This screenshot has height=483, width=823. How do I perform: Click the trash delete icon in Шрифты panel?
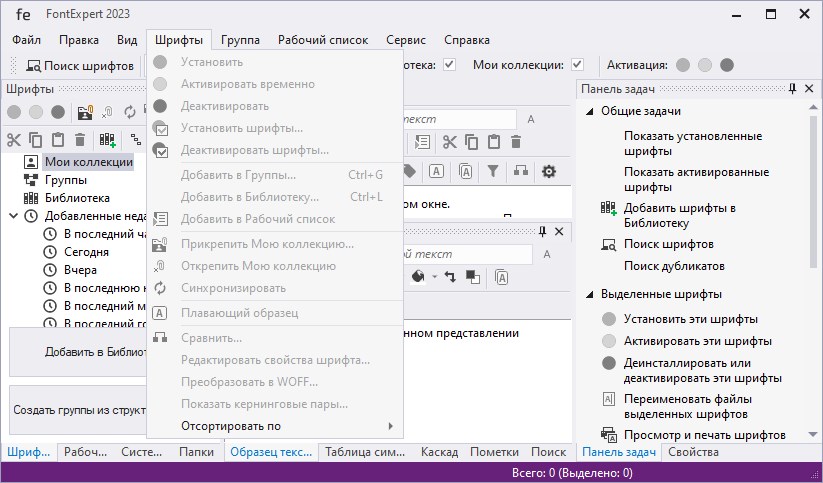point(80,140)
